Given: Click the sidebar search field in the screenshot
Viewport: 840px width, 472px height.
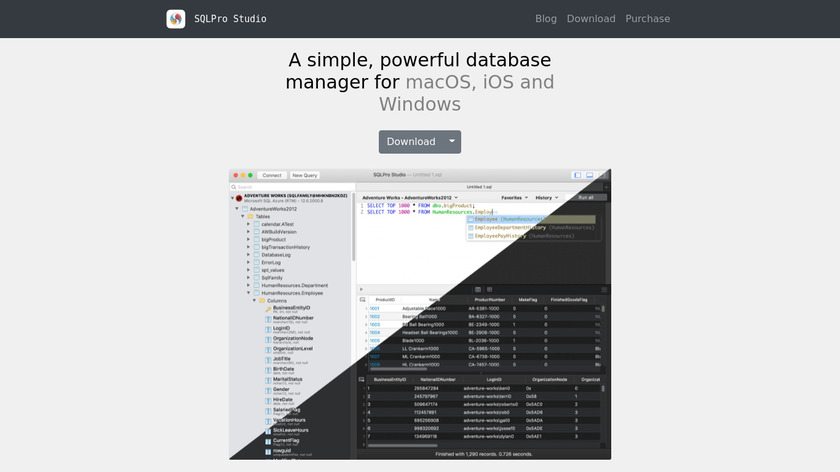Looking at the screenshot, I should (292, 187).
